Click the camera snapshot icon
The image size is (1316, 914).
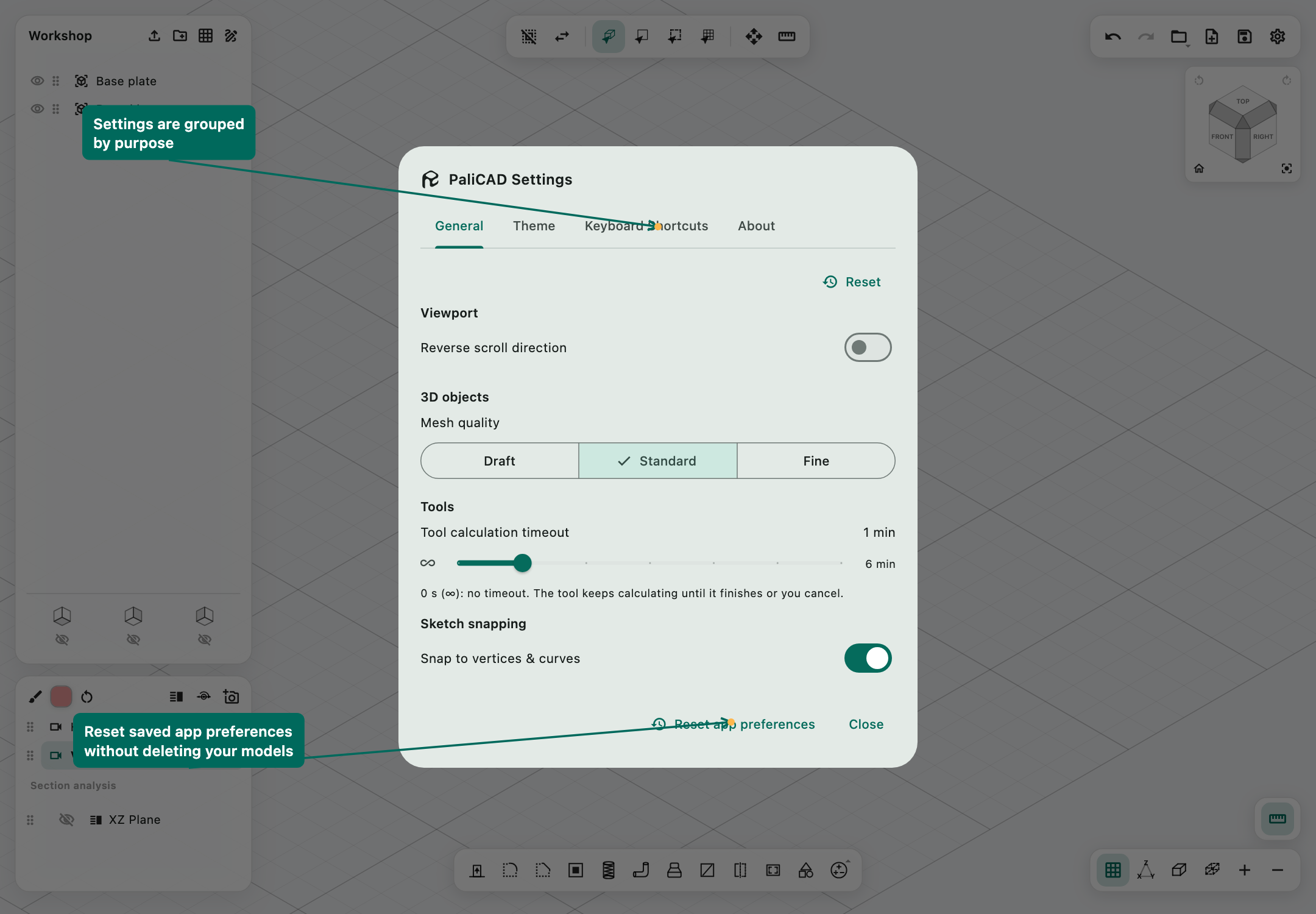point(231,696)
